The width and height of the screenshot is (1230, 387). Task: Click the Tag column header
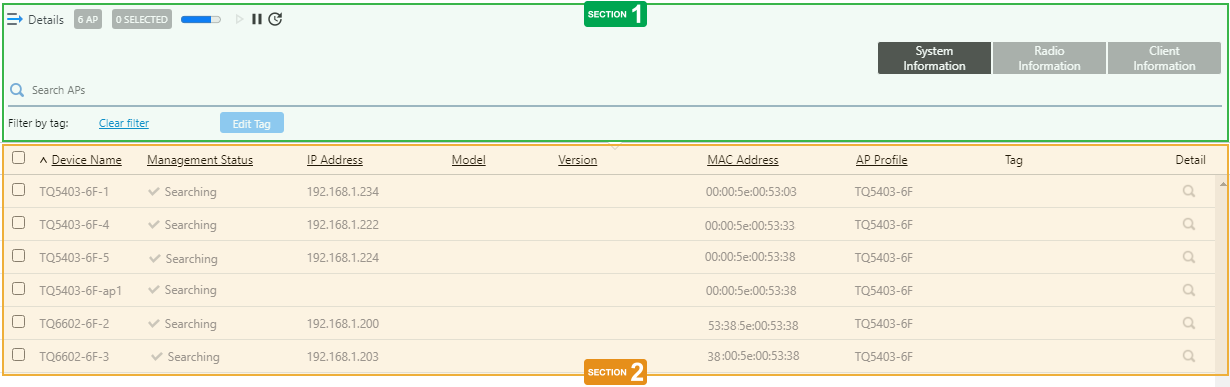click(1014, 160)
